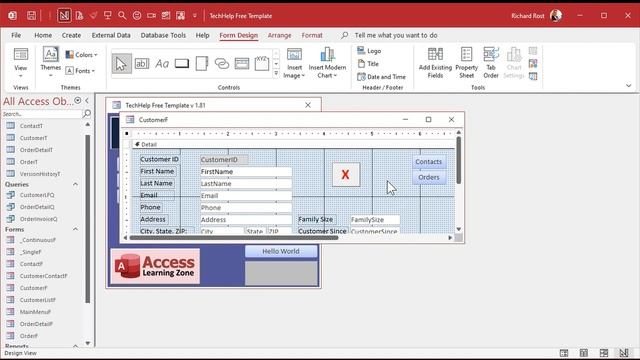Image resolution: width=640 pixels, height=360 pixels.
Task: Open MainMenuF form in navigation pane
Action: click(x=35, y=312)
